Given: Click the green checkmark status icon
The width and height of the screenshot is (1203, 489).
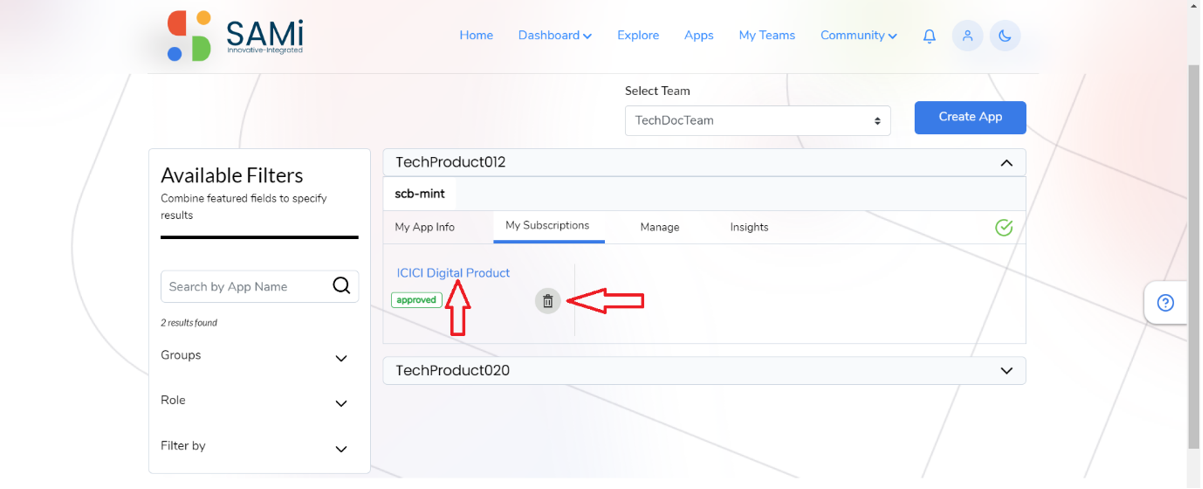Looking at the screenshot, I should pos(1004,228).
